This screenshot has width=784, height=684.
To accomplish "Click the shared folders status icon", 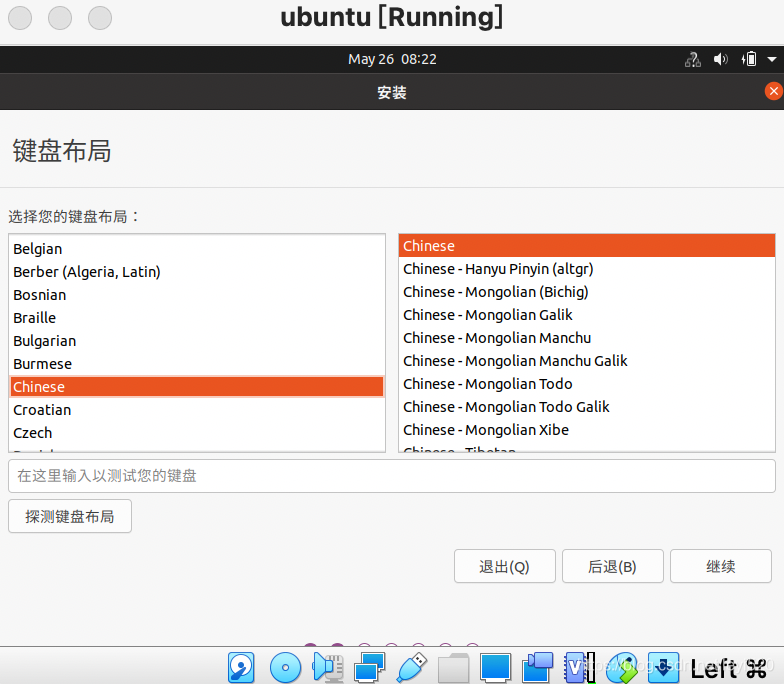I will [x=454, y=668].
